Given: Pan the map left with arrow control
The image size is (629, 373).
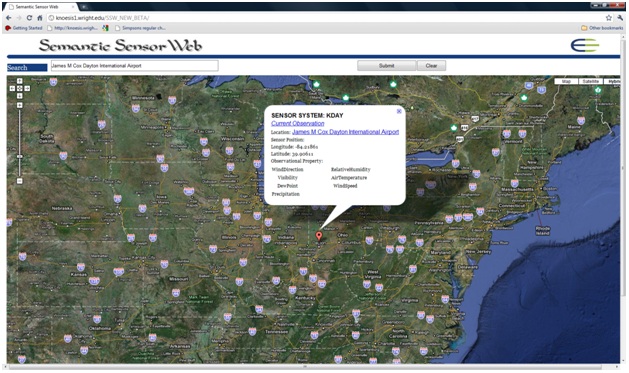Looking at the screenshot, I should 12,88.
